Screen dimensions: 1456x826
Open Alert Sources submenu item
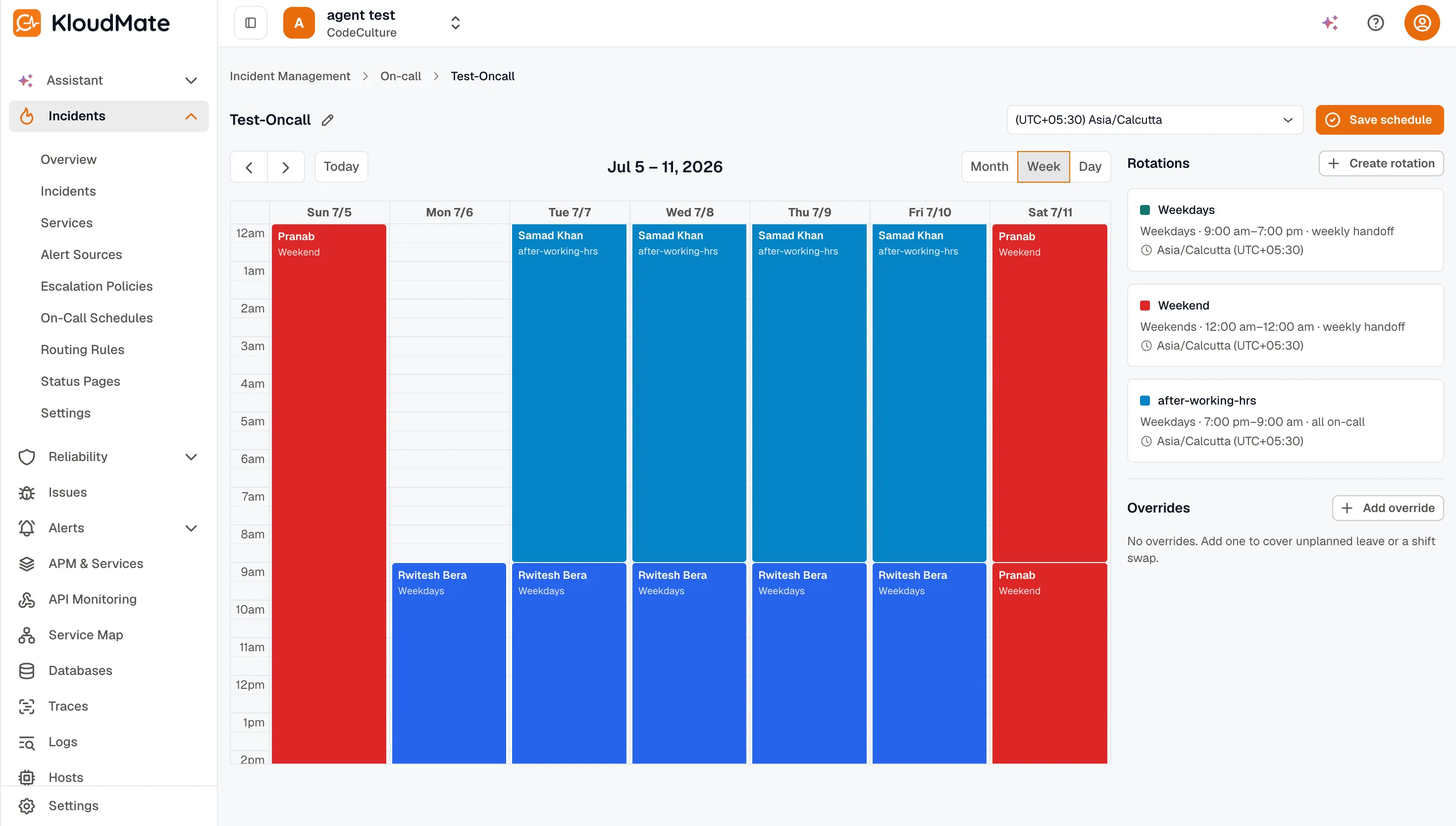pos(81,255)
